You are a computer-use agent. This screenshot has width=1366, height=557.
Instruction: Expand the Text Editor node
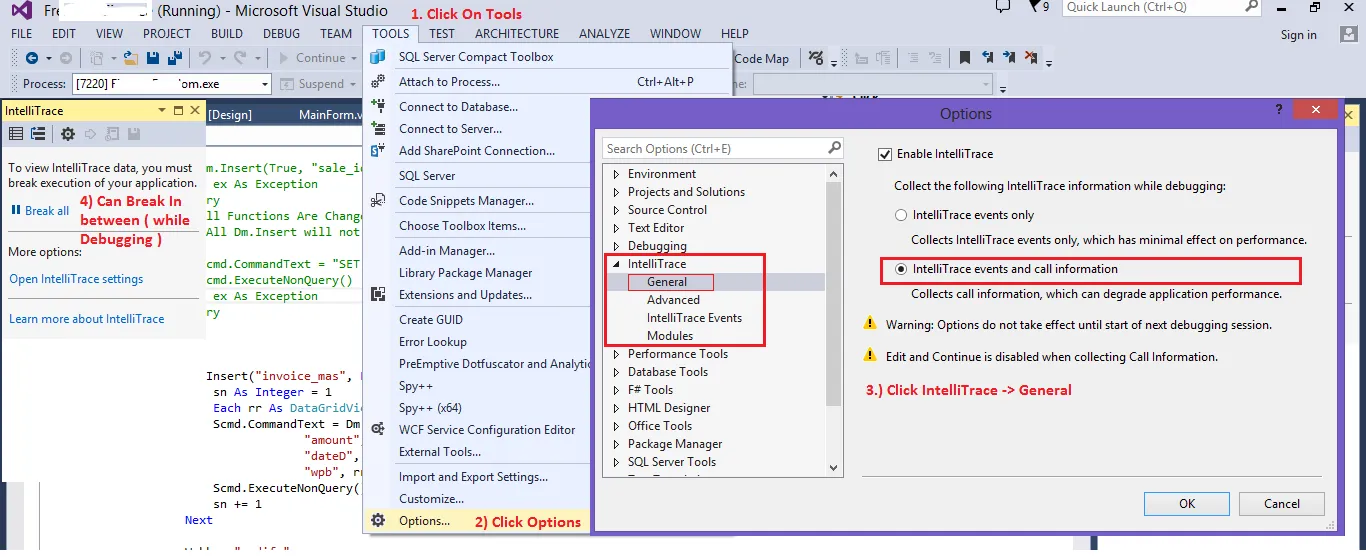[x=617, y=228]
